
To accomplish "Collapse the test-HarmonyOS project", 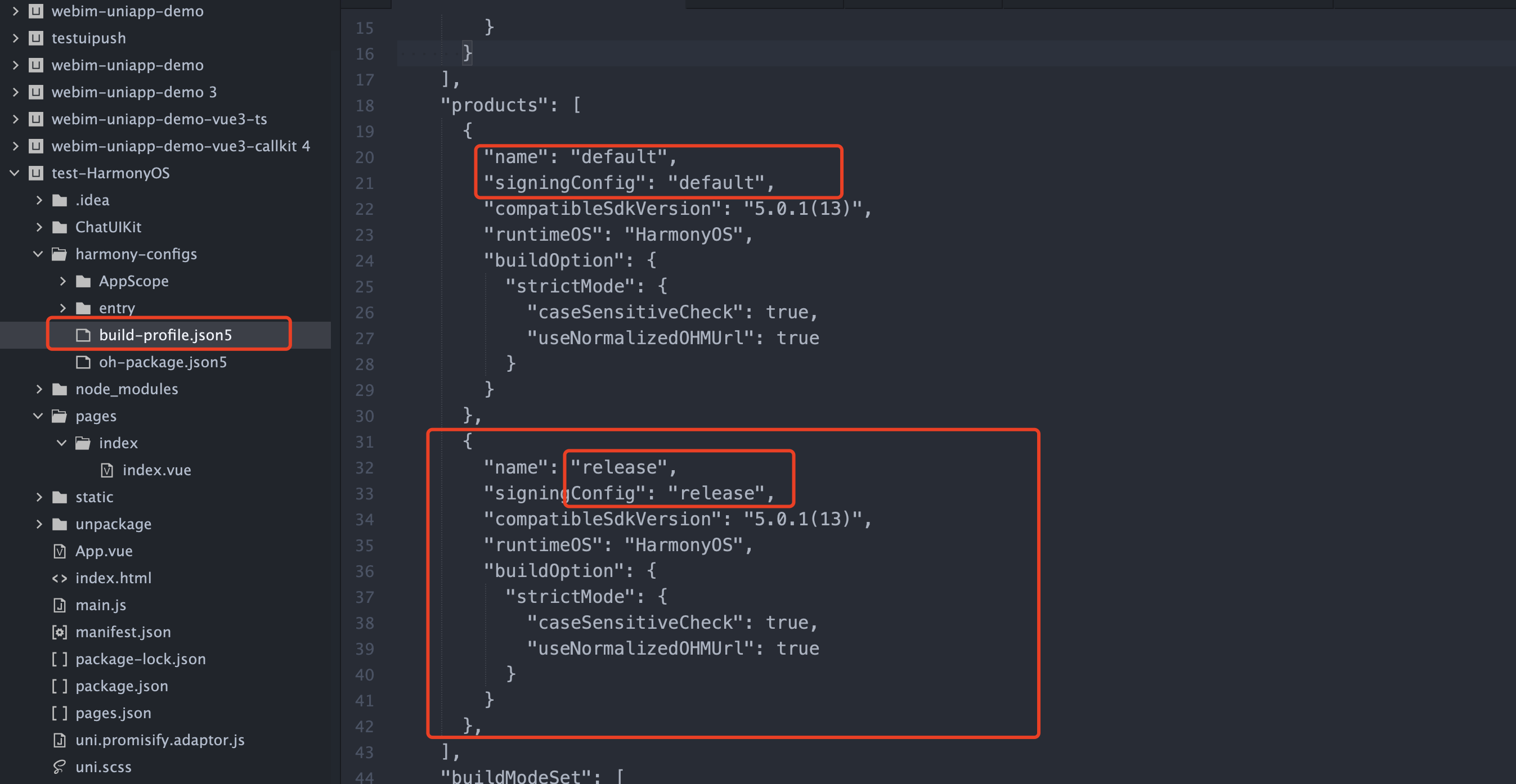I will [15, 173].
